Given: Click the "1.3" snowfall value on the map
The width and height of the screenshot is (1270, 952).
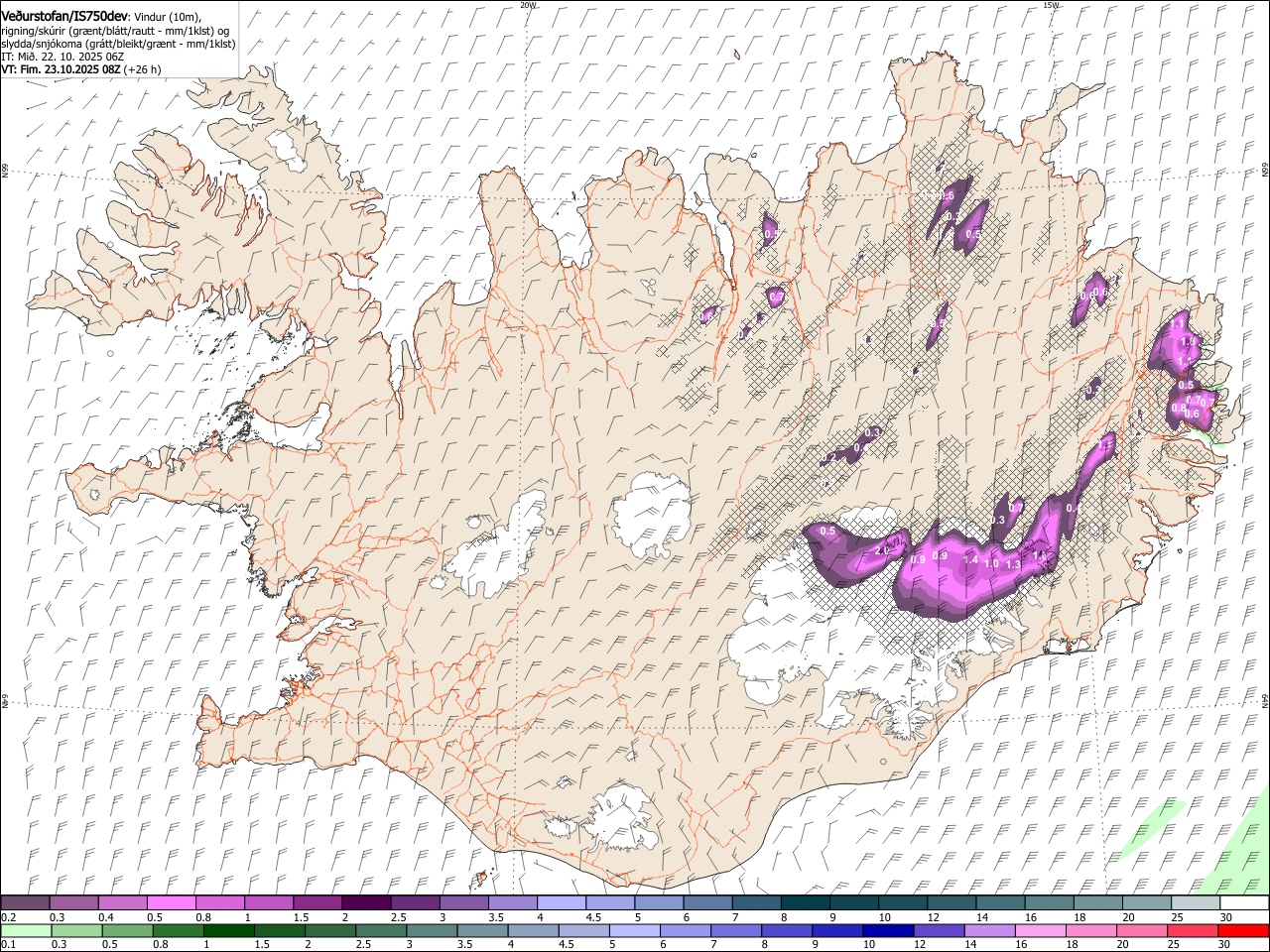Looking at the screenshot, I should pyautogui.click(x=1013, y=564).
